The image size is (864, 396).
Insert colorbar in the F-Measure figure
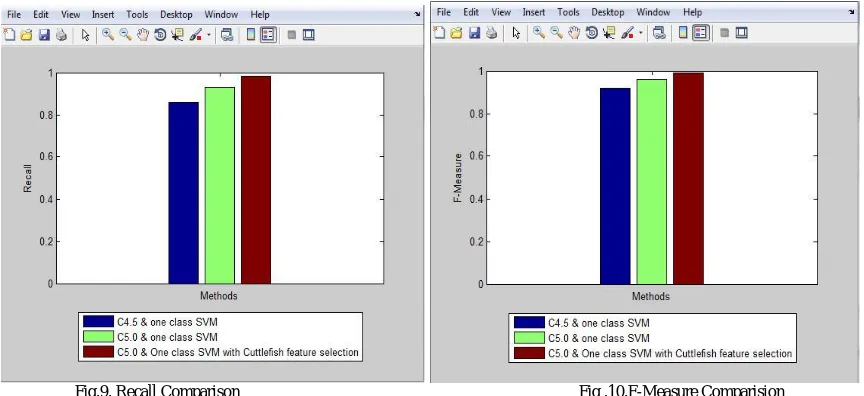click(683, 33)
